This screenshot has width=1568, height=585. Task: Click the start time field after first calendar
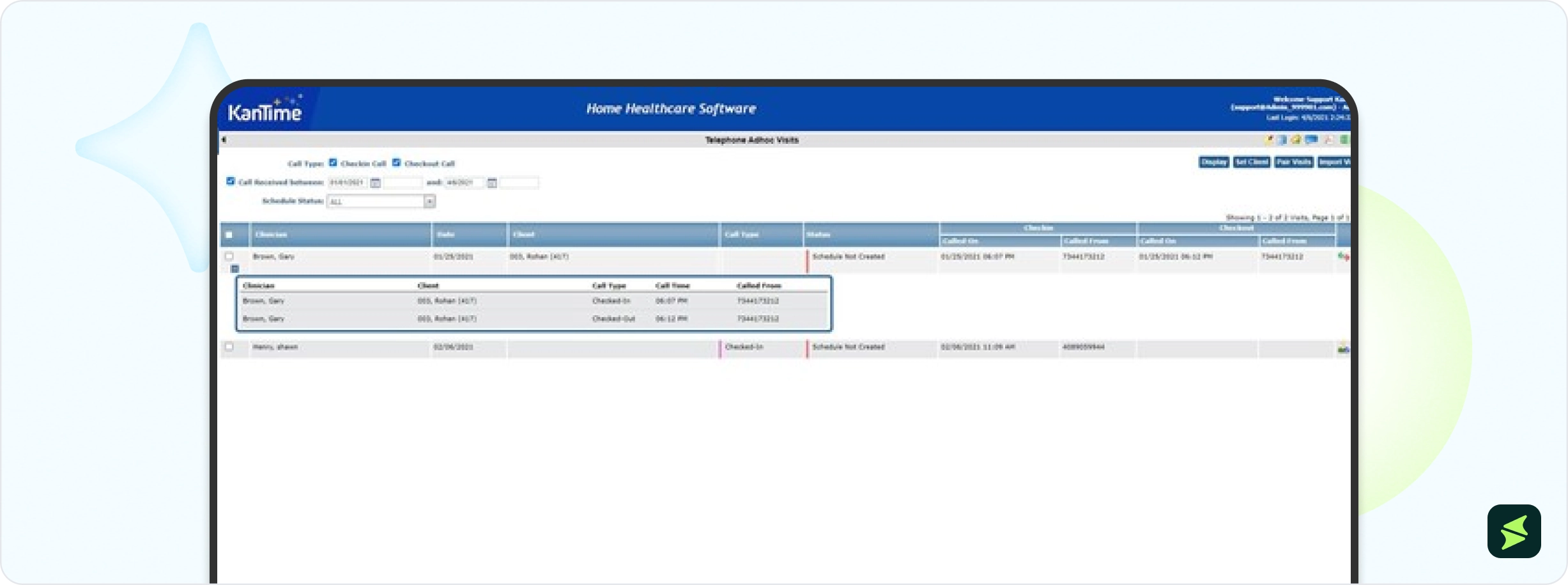coord(403,183)
